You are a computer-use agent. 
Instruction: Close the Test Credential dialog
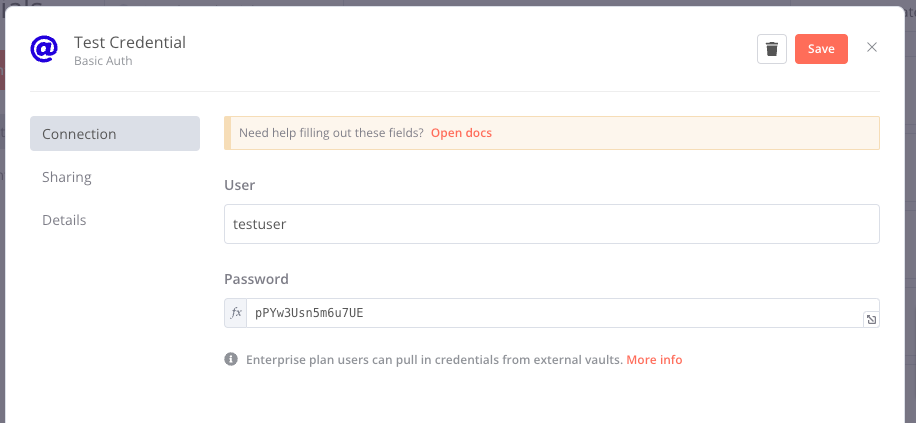(872, 48)
